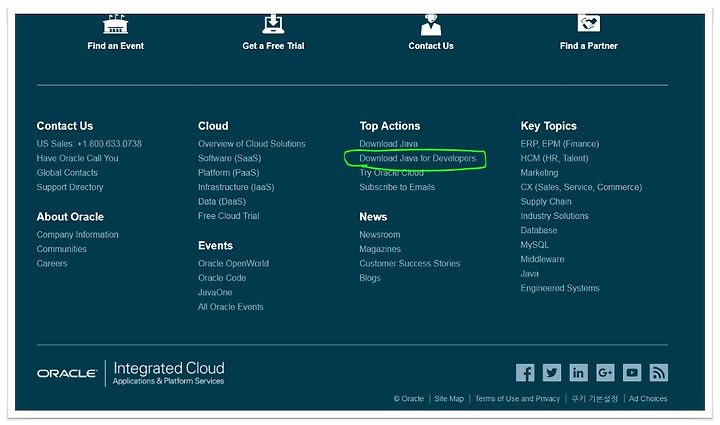Screen dimensions: 720x425
Task: Open Oracle's Facebook page icon
Action: point(525,373)
